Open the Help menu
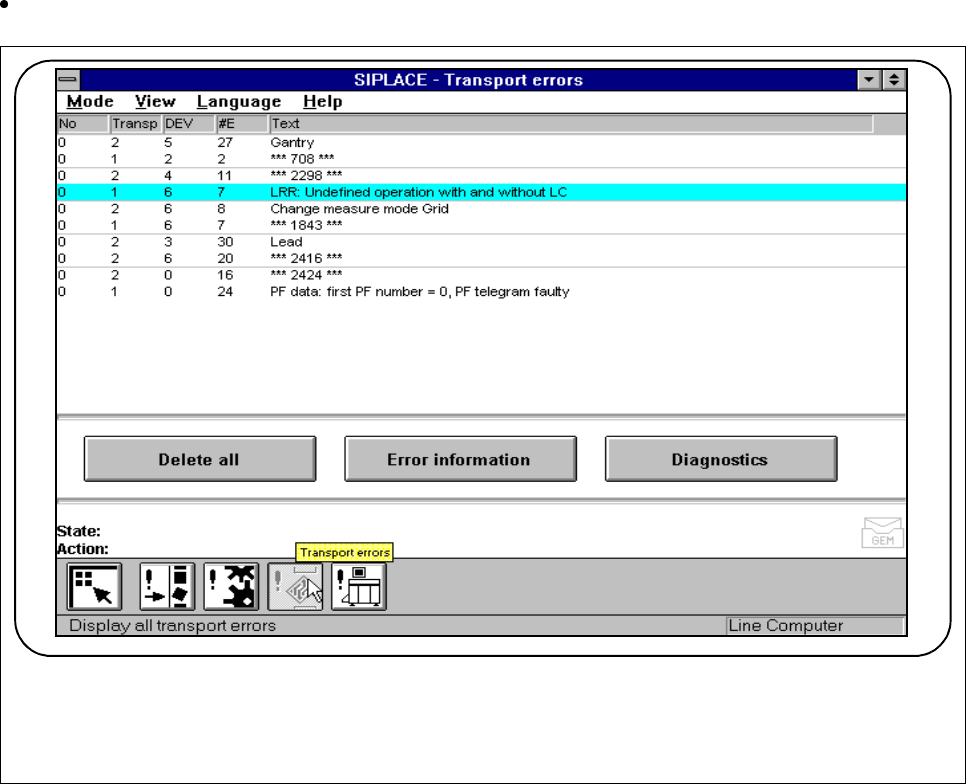966x784 pixels. tap(322, 102)
